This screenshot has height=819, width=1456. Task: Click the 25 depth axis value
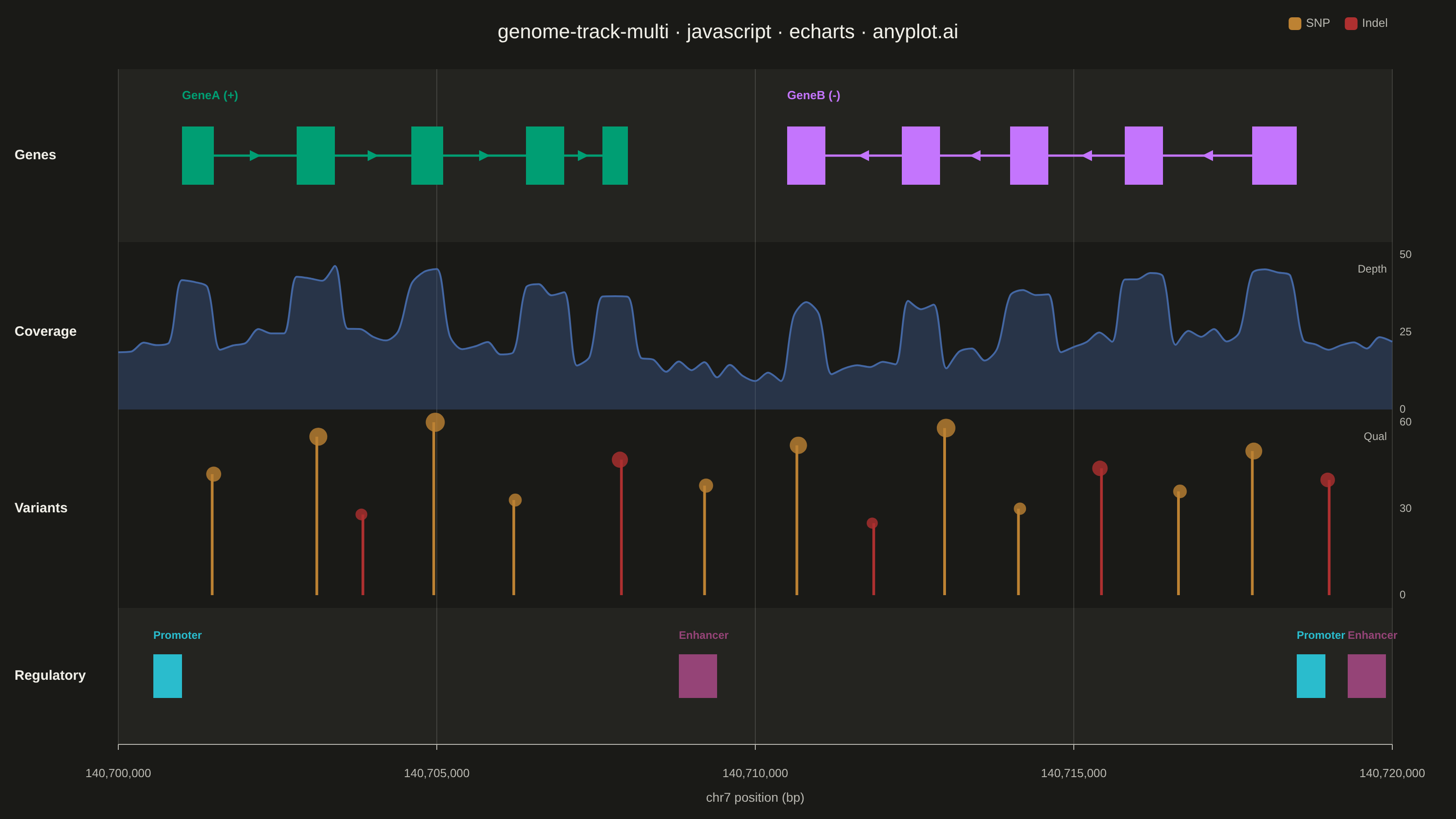click(x=1405, y=332)
